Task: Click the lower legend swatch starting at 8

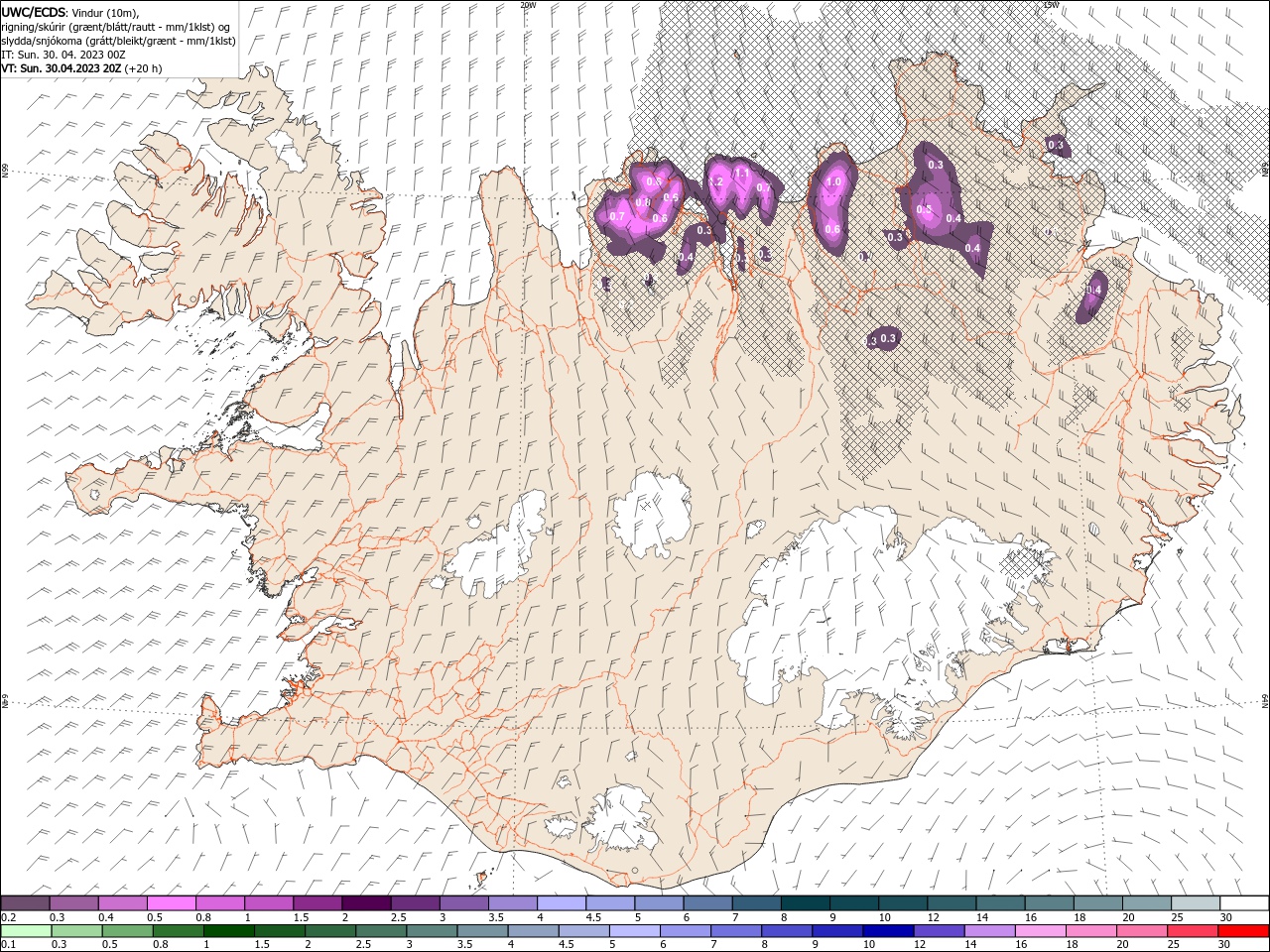Action: [785, 931]
